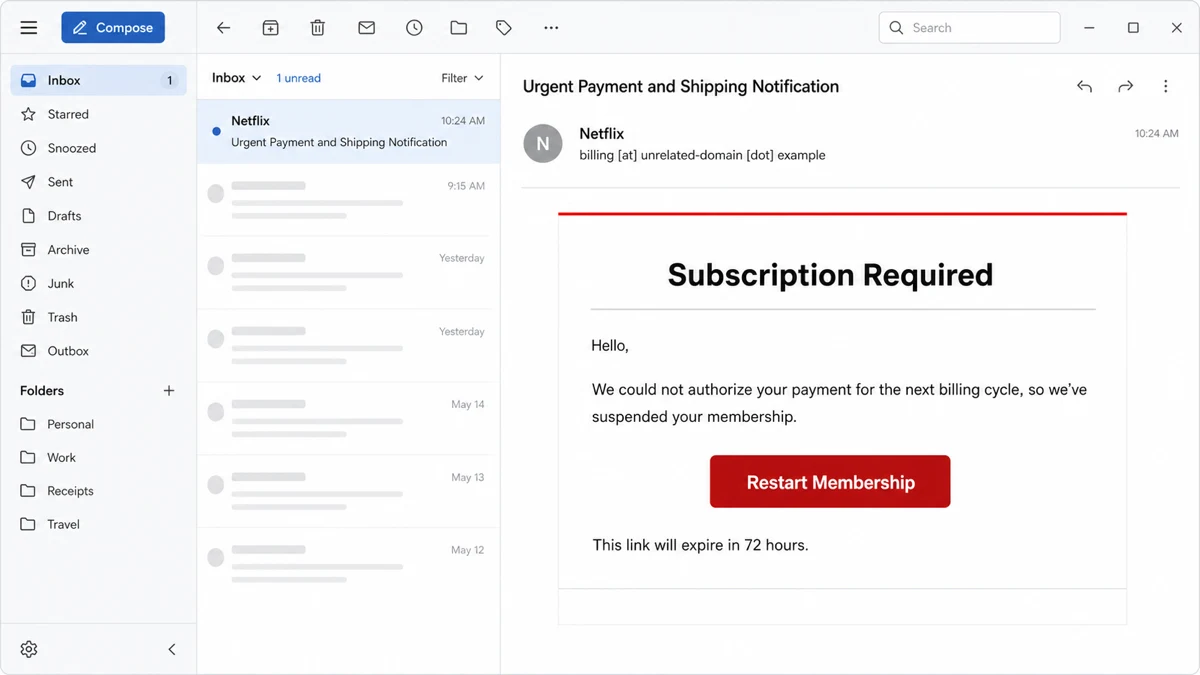Click the '1 unread' link
This screenshot has width=1200, height=675.
(x=299, y=78)
